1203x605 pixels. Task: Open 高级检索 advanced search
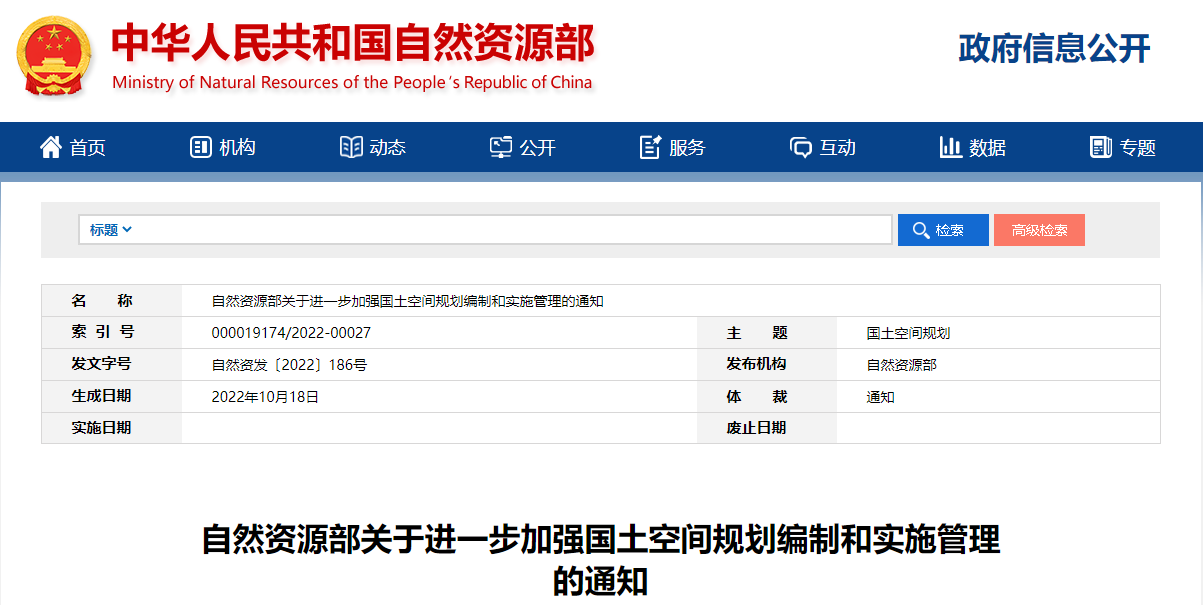tap(1039, 230)
